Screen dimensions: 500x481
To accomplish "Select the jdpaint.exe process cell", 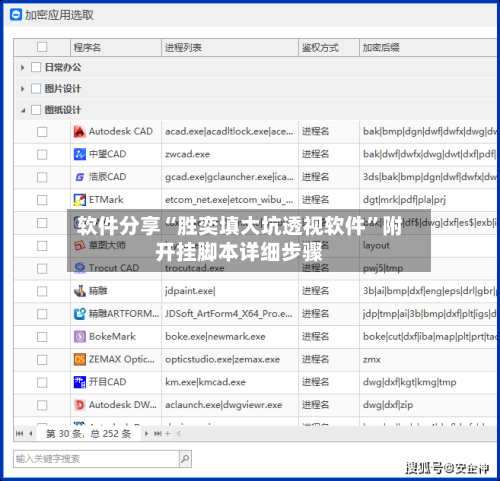I will pyautogui.click(x=230, y=291).
